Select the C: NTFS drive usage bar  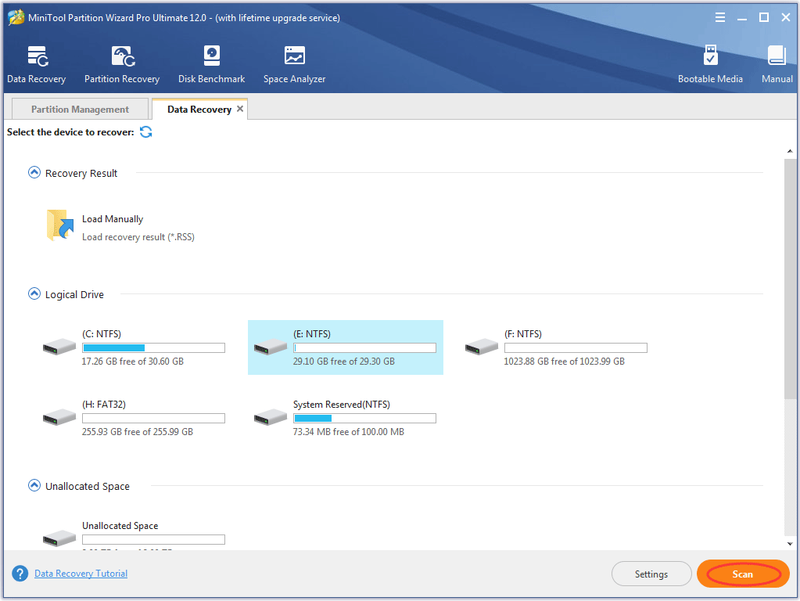(x=154, y=348)
